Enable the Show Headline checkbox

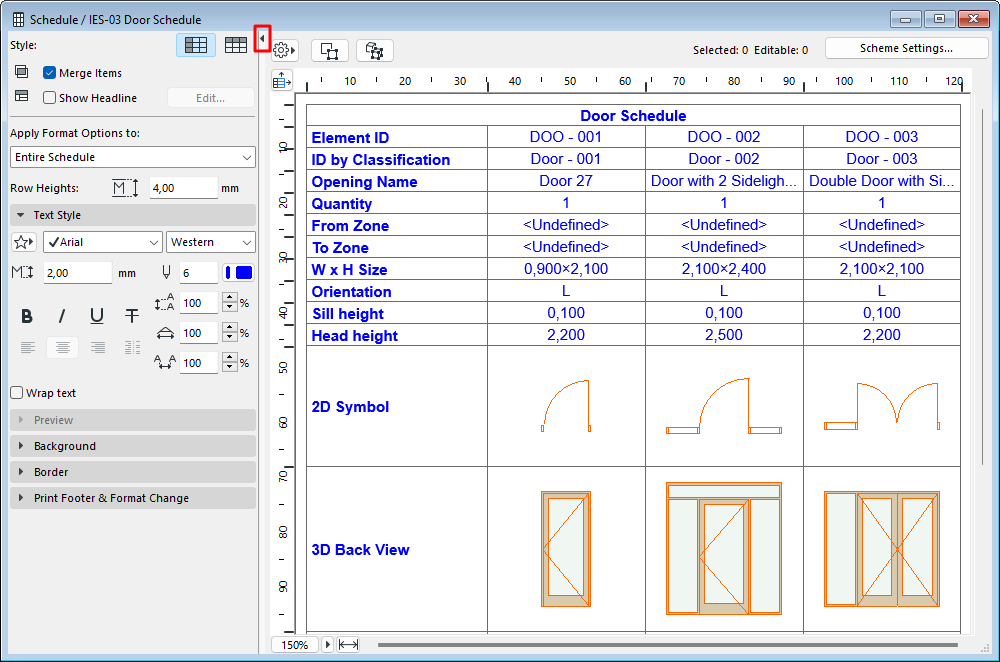pos(49,98)
